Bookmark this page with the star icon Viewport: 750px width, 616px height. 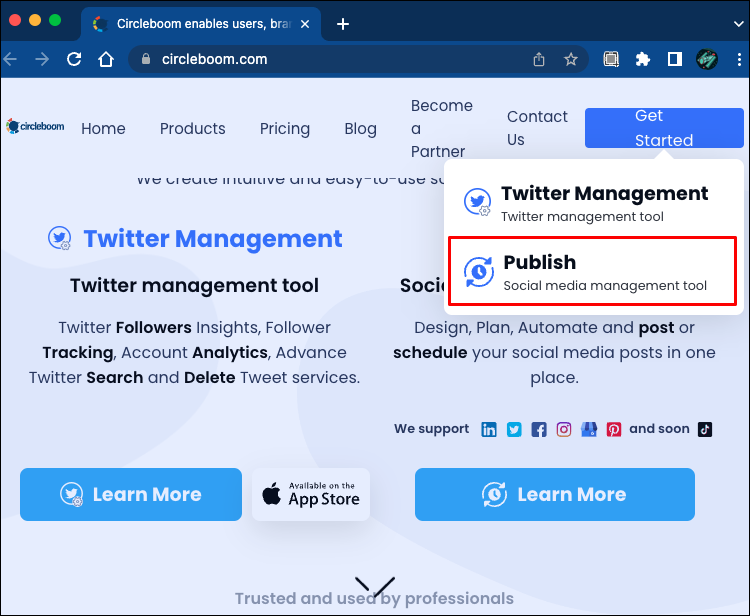click(x=571, y=59)
